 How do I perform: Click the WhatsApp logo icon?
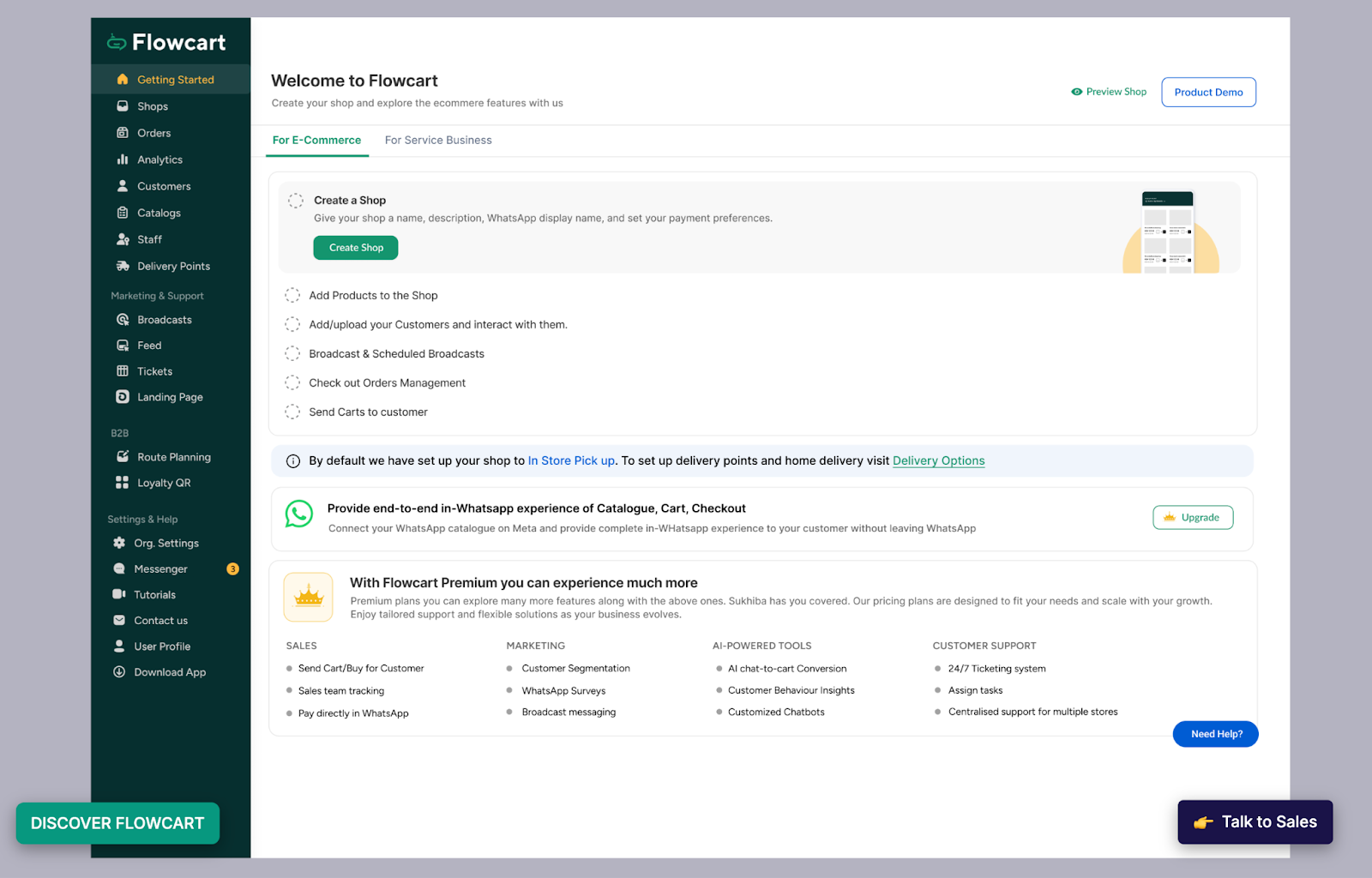pos(299,514)
